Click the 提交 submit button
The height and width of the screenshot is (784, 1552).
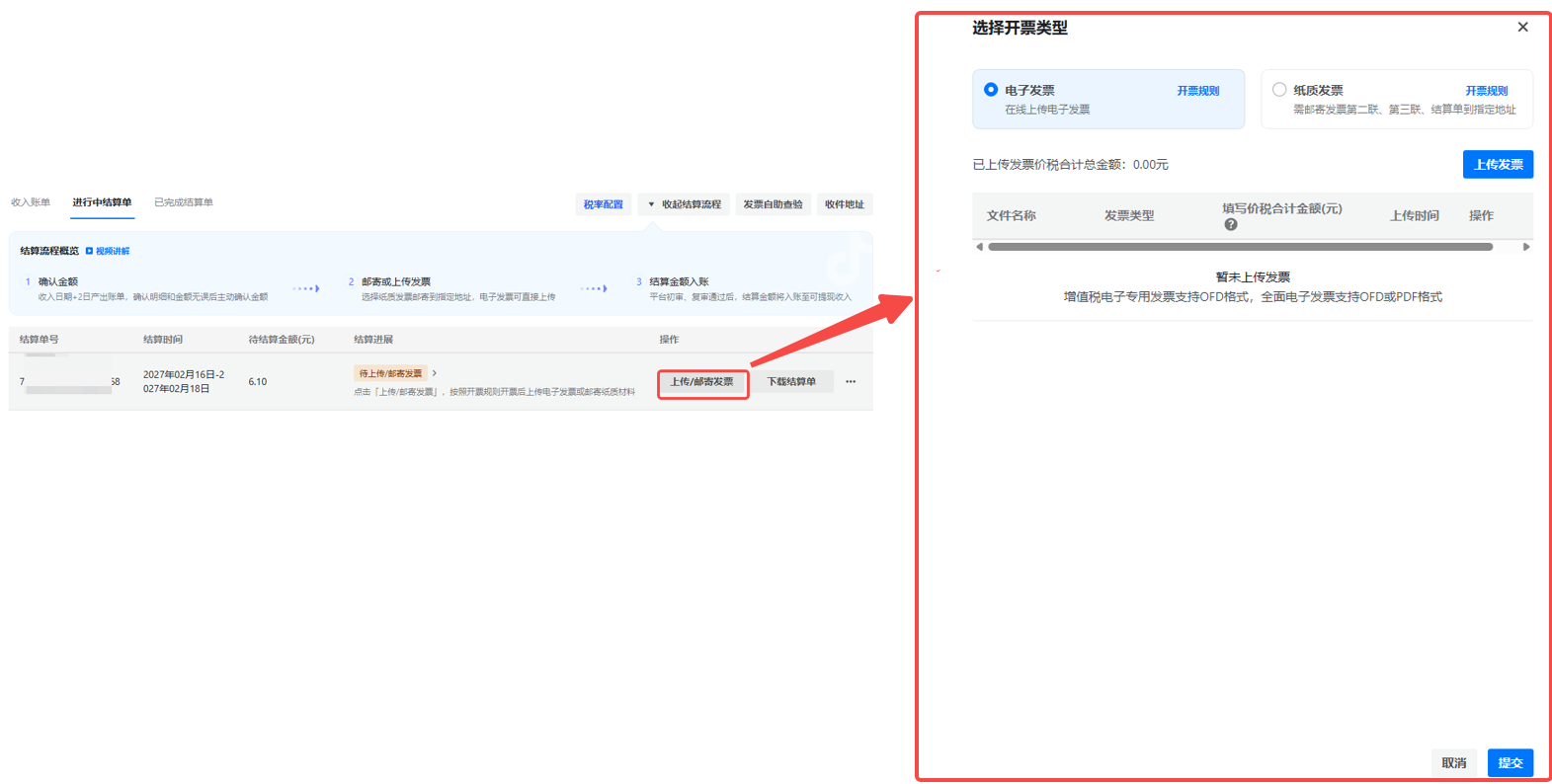point(1510,762)
